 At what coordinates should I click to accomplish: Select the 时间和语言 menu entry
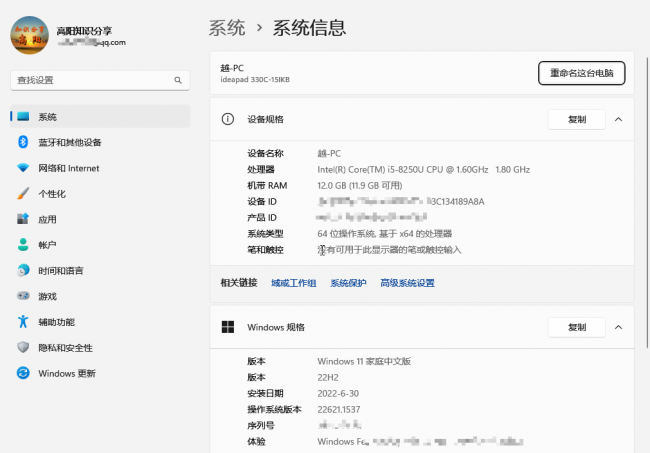click(100, 270)
